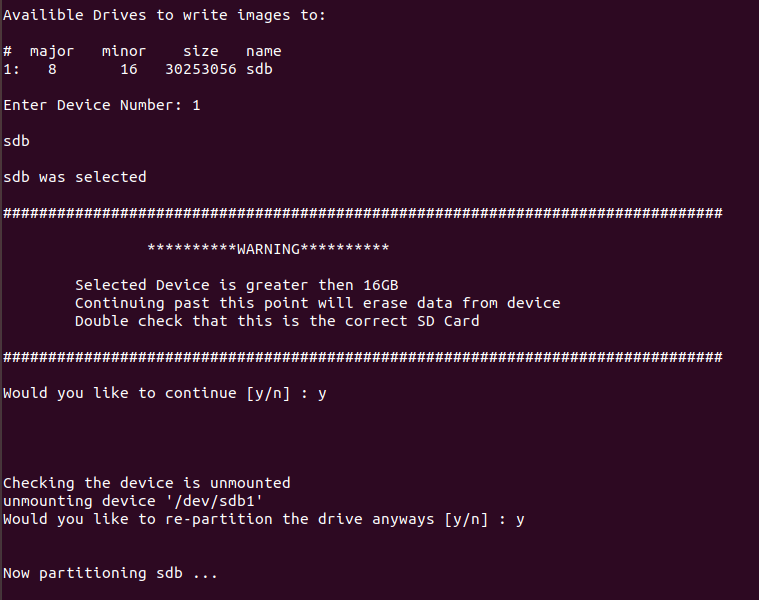Image resolution: width=759 pixels, height=600 pixels.
Task: Click the hash separator line above the WARNING
Action: click(x=362, y=213)
